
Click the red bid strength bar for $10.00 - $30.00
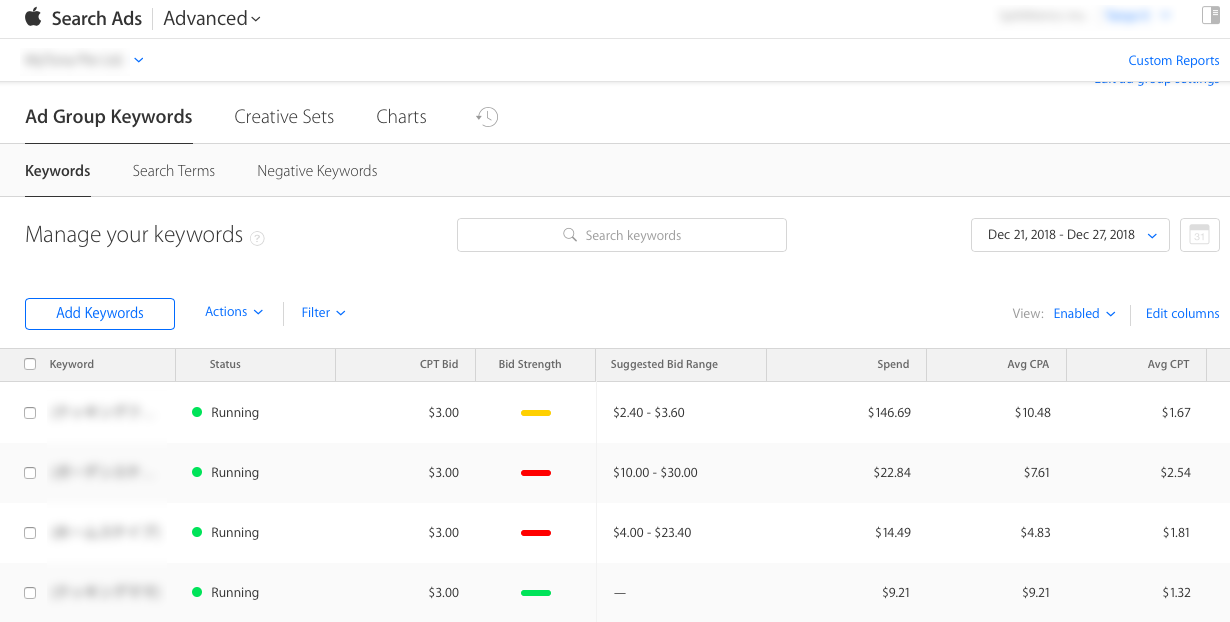click(536, 473)
